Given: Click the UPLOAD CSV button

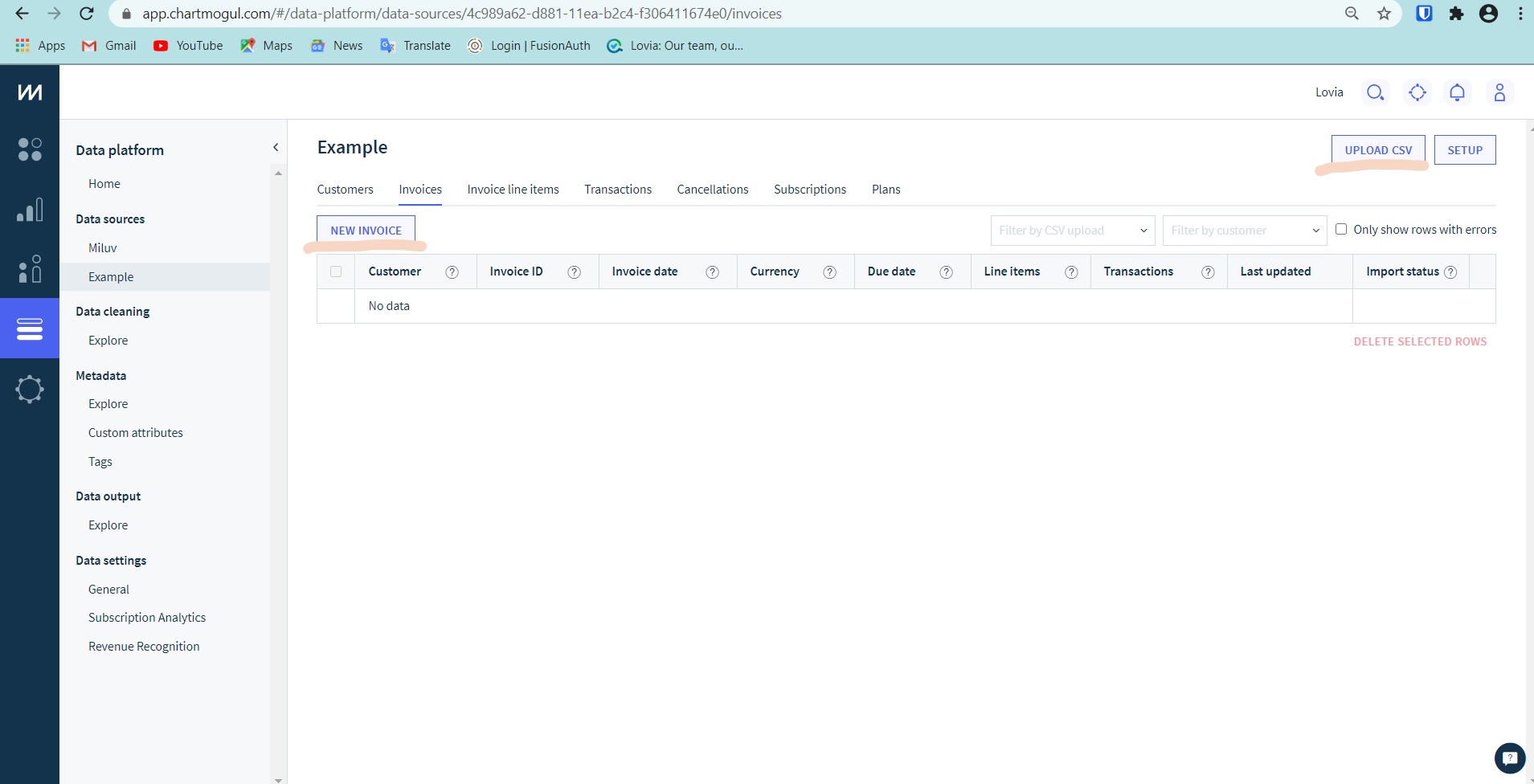Looking at the screenshot, I should (1377, 150).
